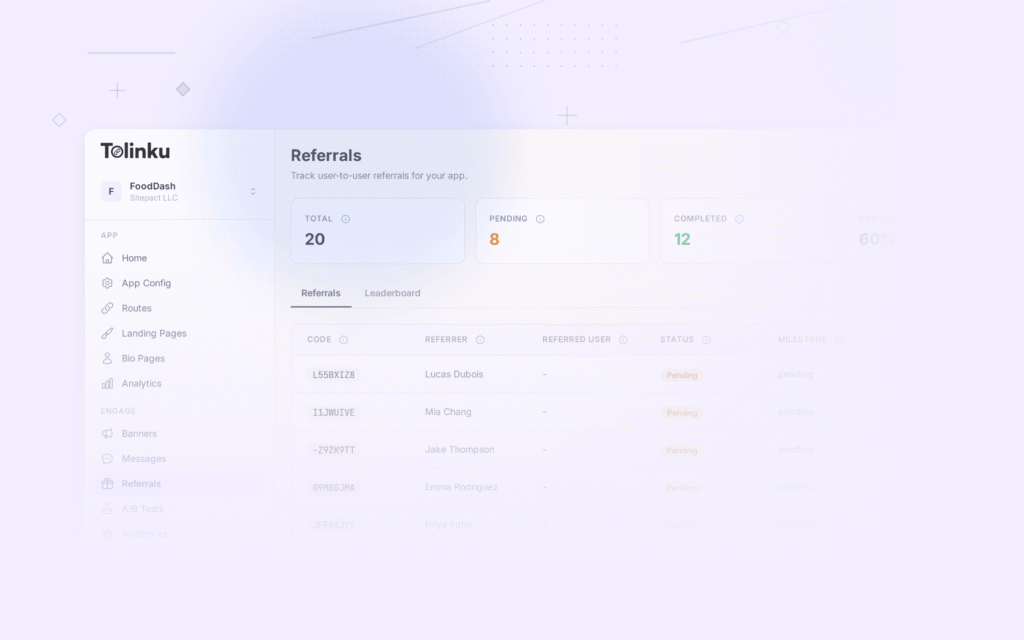1024x640 pixels.
Task: Select the Messages chat-bubble icon
Action: (107, 458)
